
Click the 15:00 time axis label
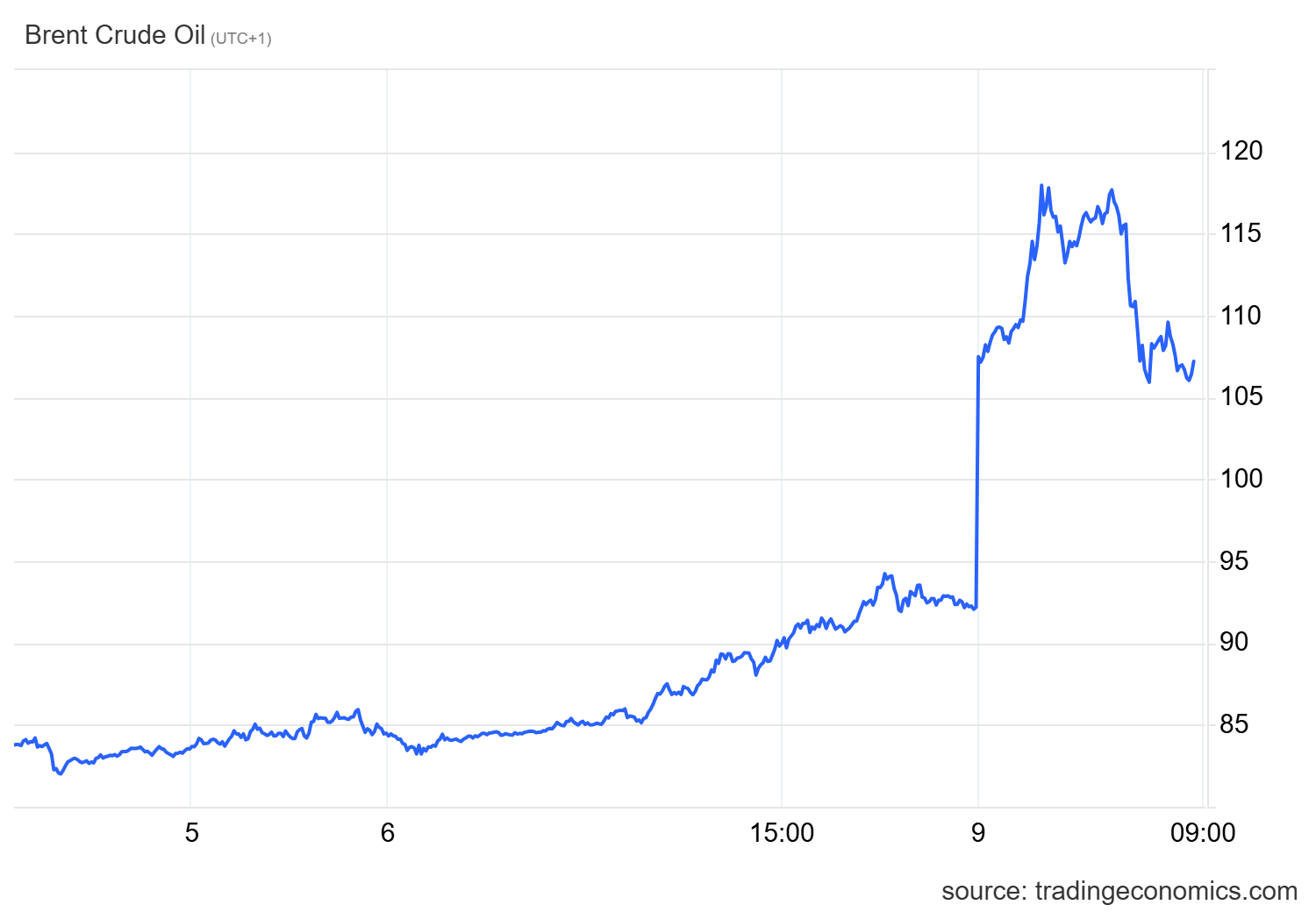(x=782, y=833)
